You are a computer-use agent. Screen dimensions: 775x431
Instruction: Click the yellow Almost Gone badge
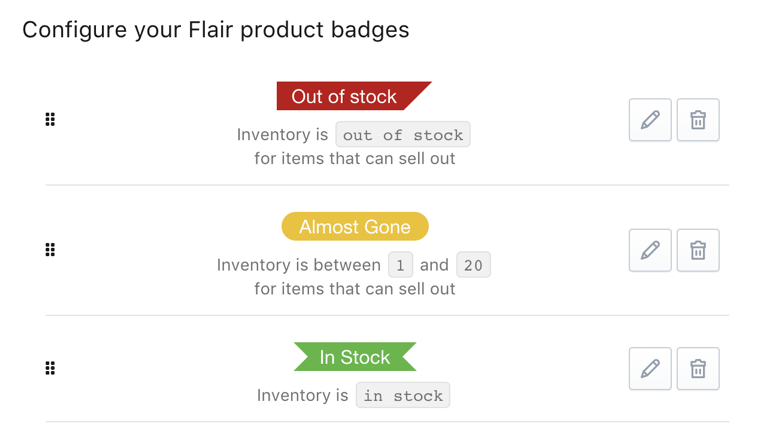355,227
